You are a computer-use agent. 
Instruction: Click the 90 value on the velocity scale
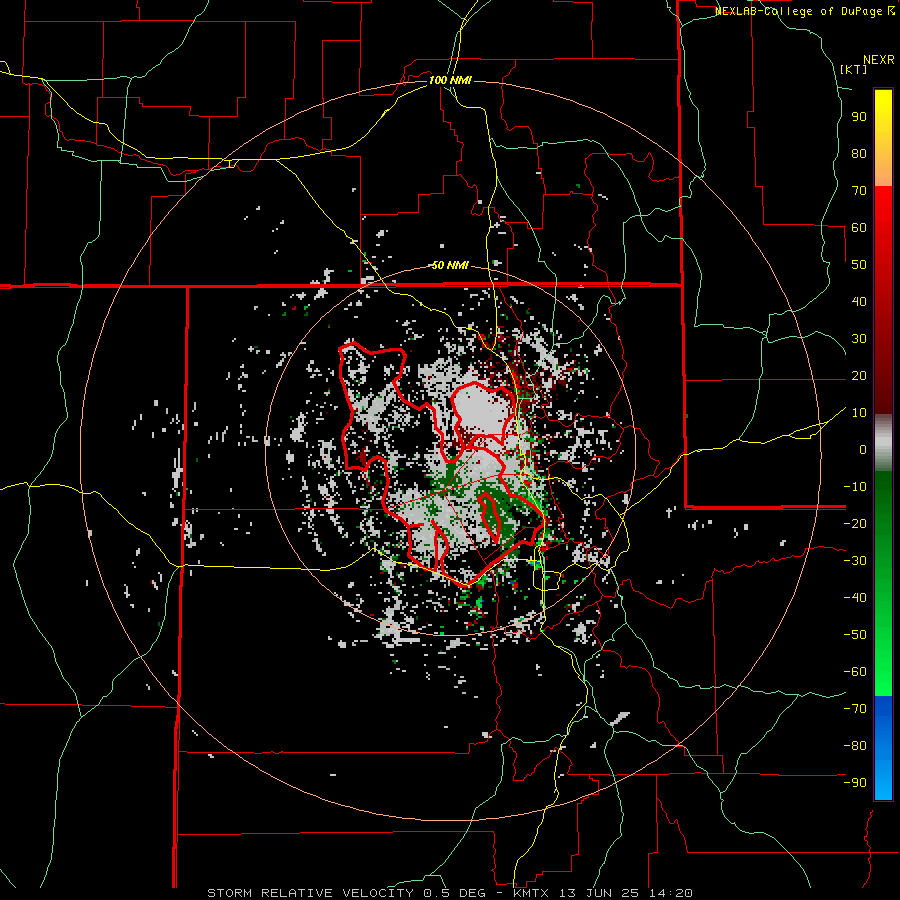[x=859, y=117]
